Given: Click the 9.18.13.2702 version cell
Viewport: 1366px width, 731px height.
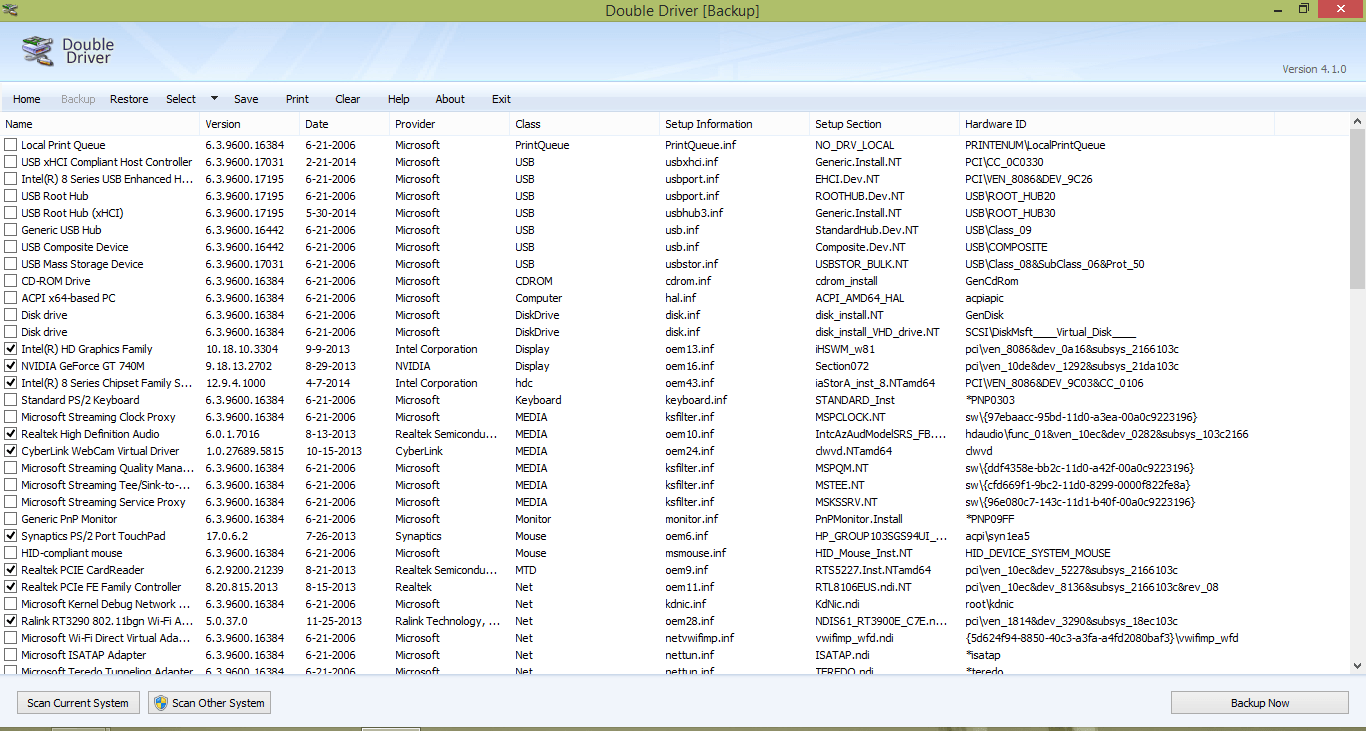Looking at the screenshot, I should [x=238, y=366].
